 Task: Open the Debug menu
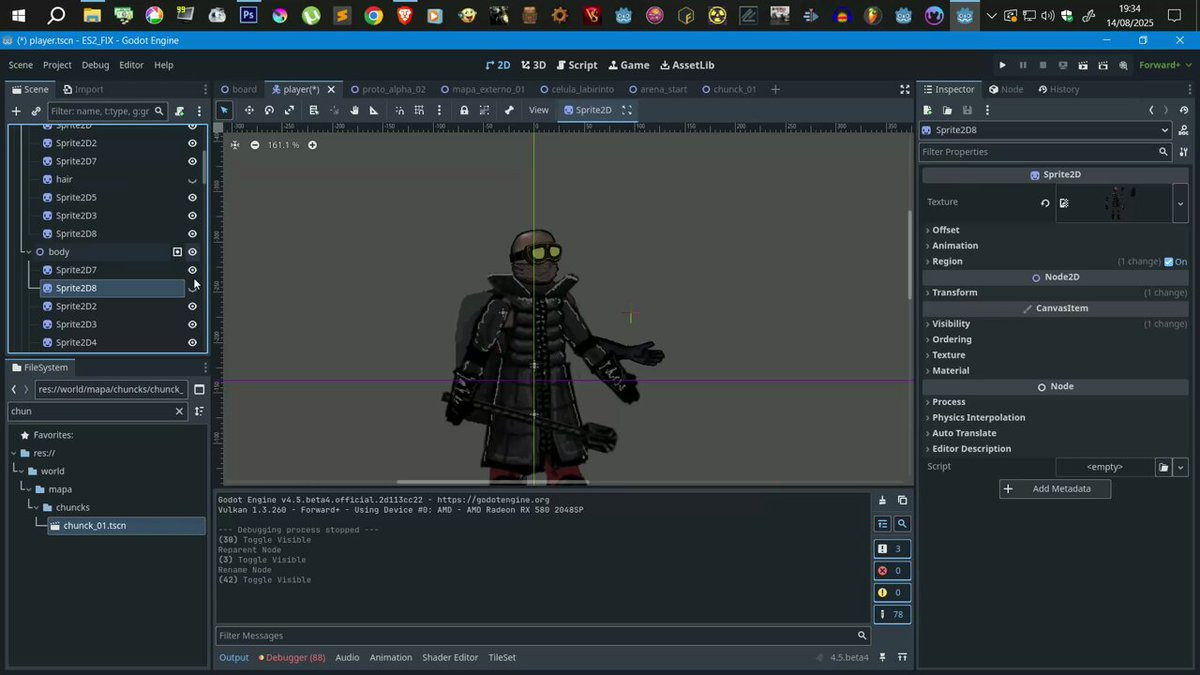[x=95, y=65]
